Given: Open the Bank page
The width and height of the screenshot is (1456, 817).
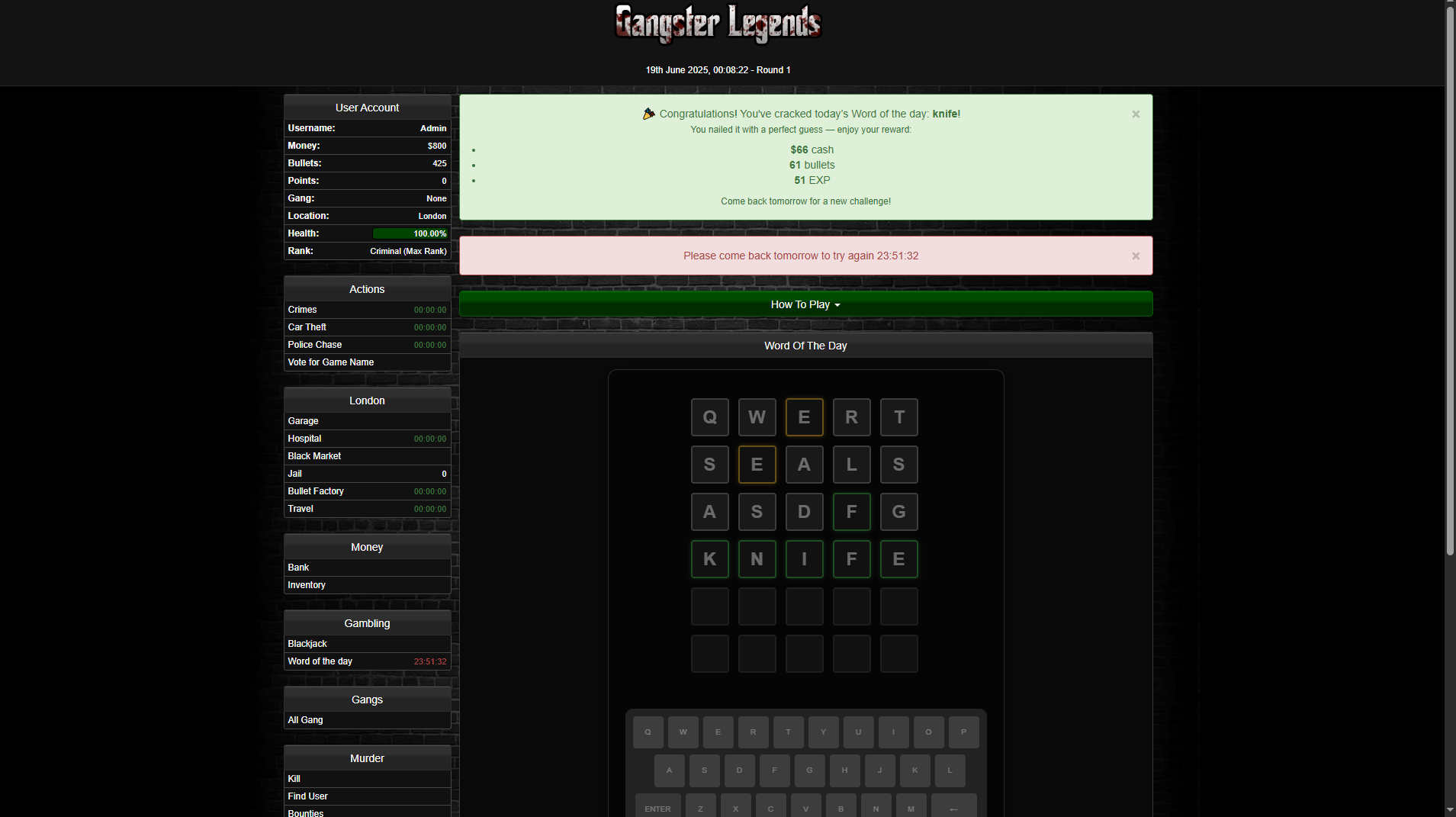Looking at the screenshot, I should tap(298, 568).
